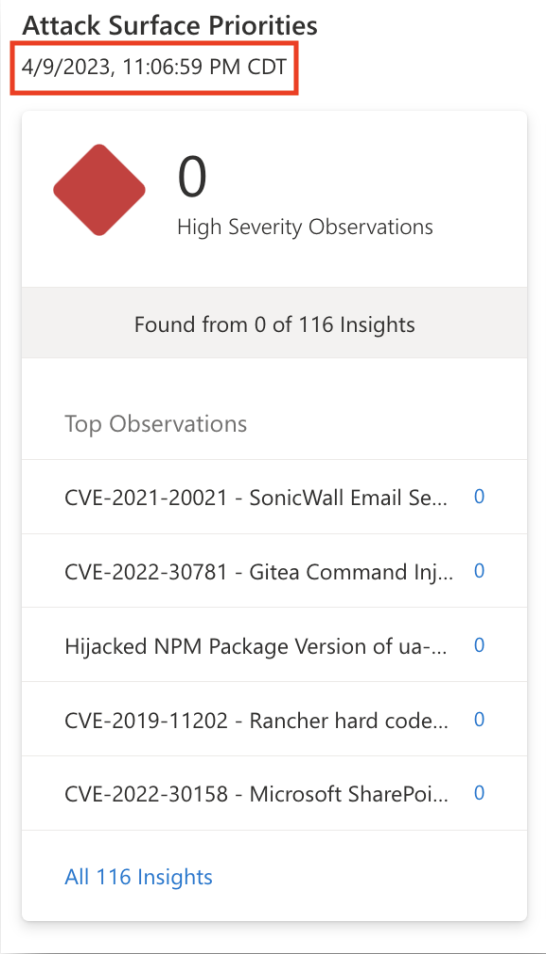
Task: Click the Top Observations heading
Action: pos(156,423)
